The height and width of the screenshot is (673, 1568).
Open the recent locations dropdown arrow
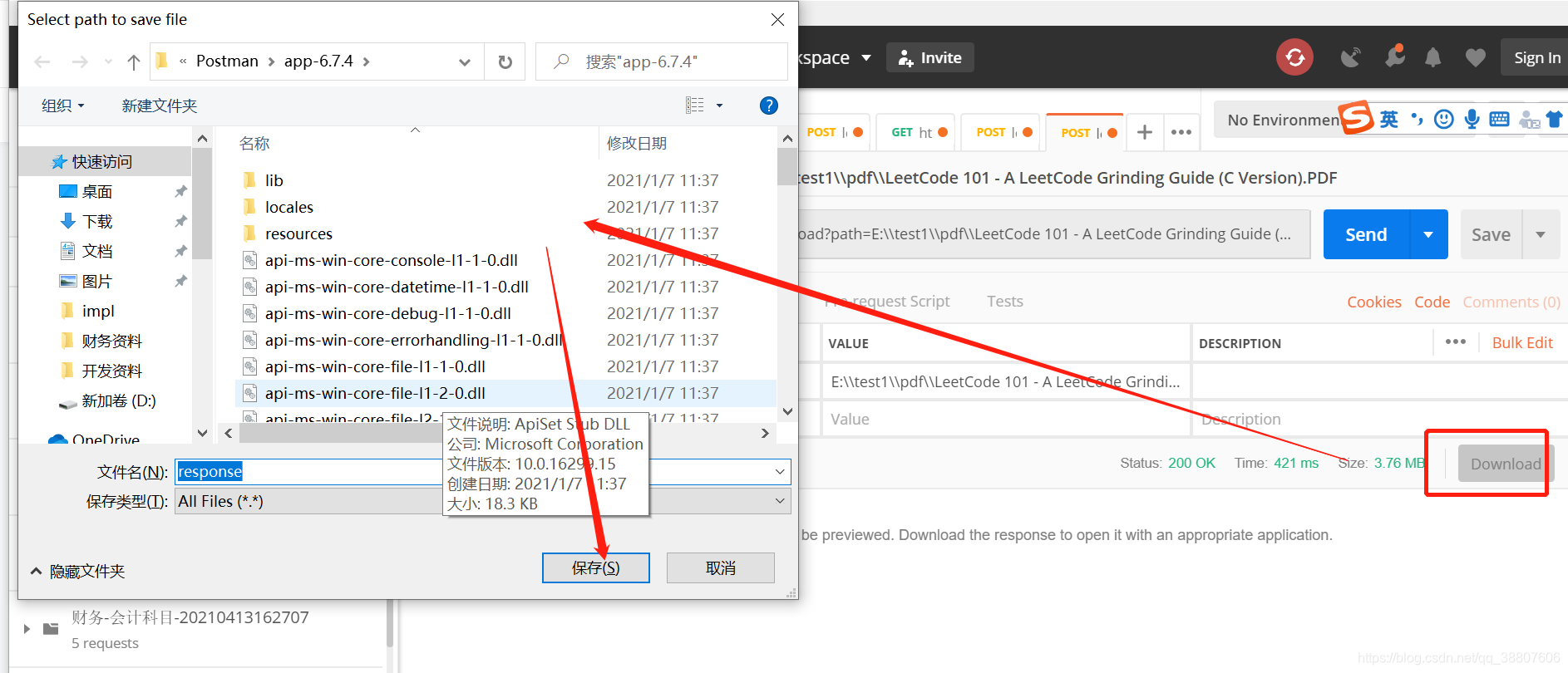[x=108, y=61]
